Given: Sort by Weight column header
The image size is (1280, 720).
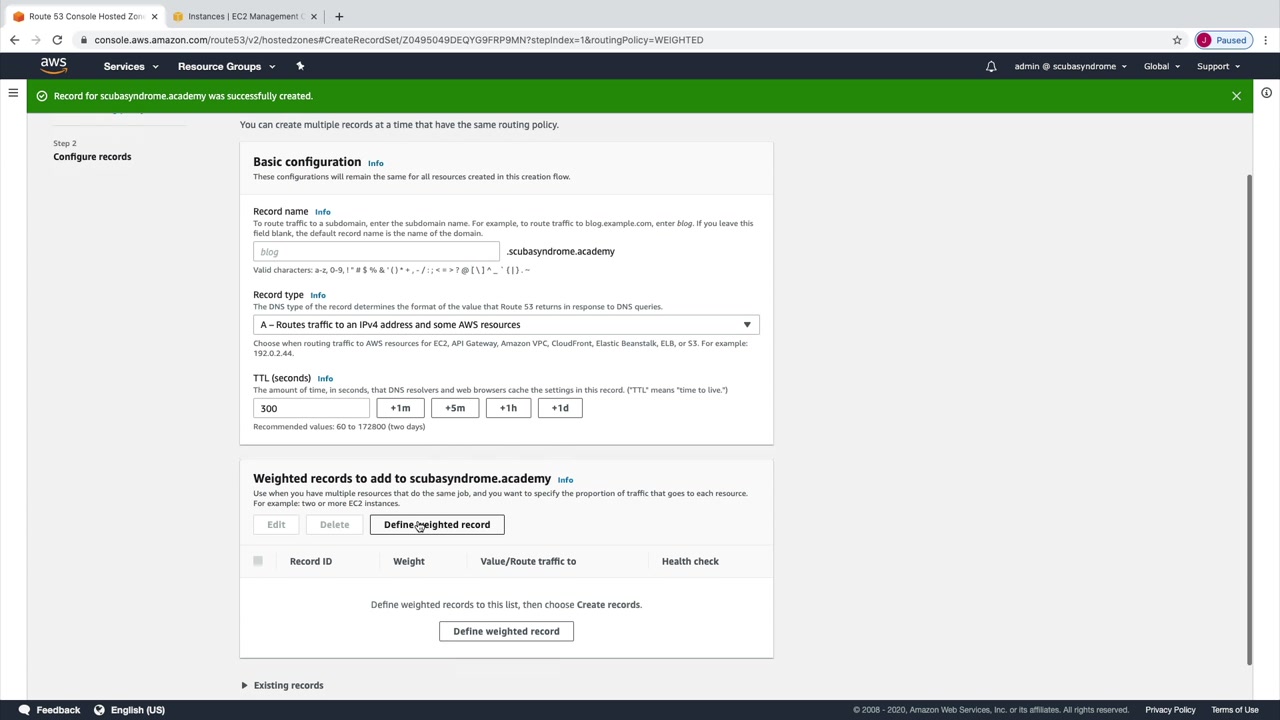Looking at the screenshot, I should [x=409, y=561].
